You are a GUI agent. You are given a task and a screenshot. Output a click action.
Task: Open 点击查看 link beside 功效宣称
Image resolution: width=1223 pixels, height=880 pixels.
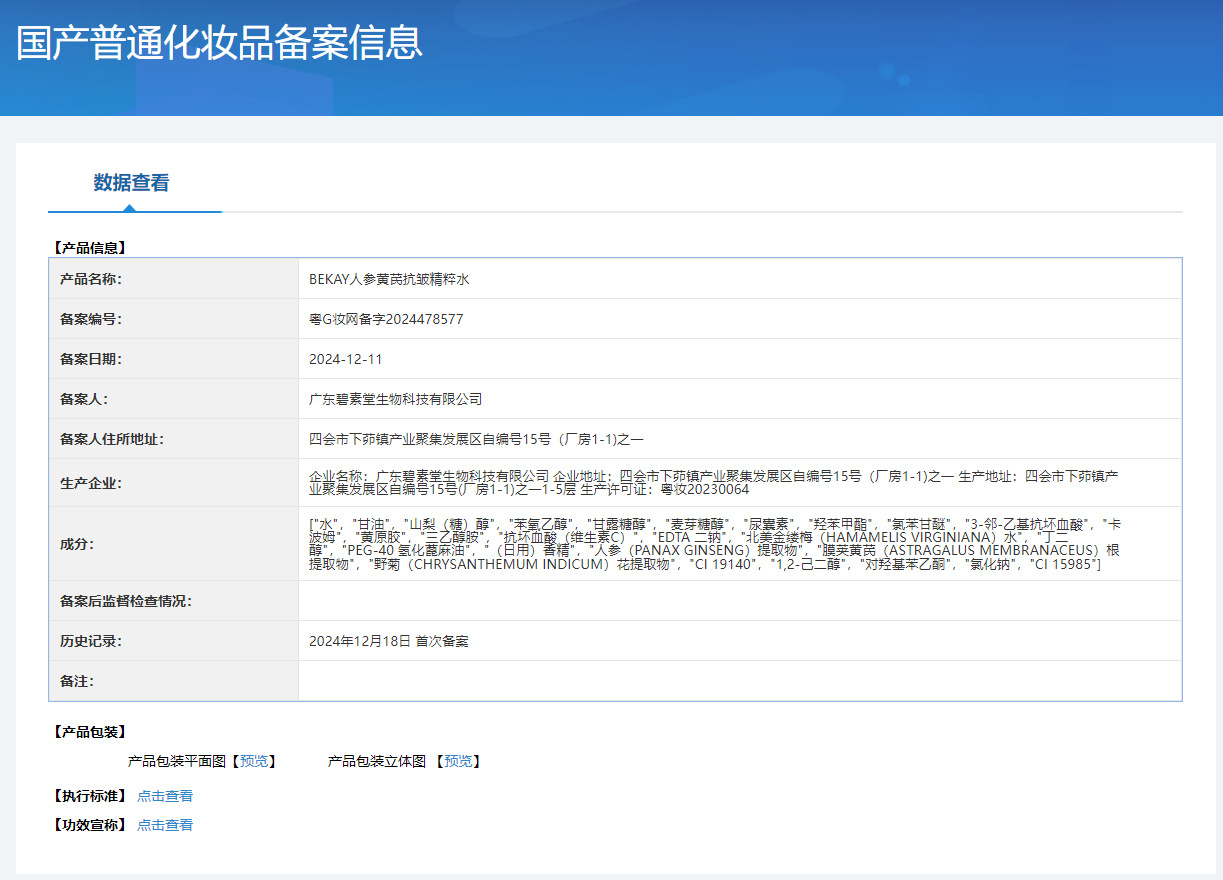click(x=165, y=825)
